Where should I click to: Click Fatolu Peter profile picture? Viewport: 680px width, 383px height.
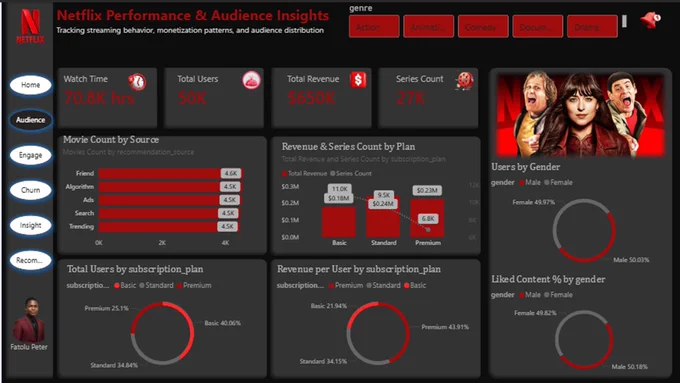click(x=29, y=320)
